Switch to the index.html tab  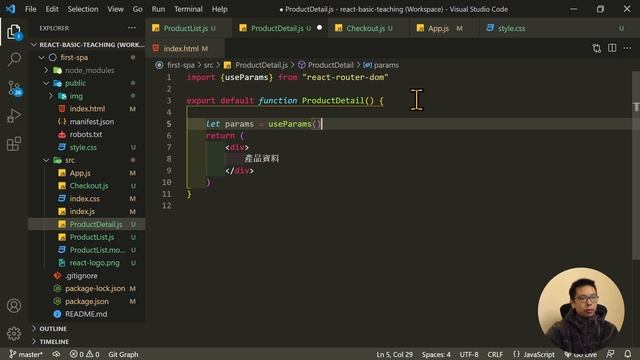pos(185,49)
